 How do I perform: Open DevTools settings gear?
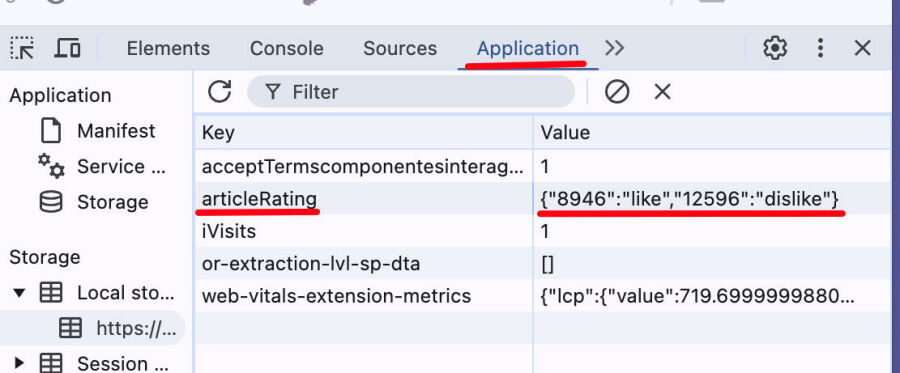775,48
